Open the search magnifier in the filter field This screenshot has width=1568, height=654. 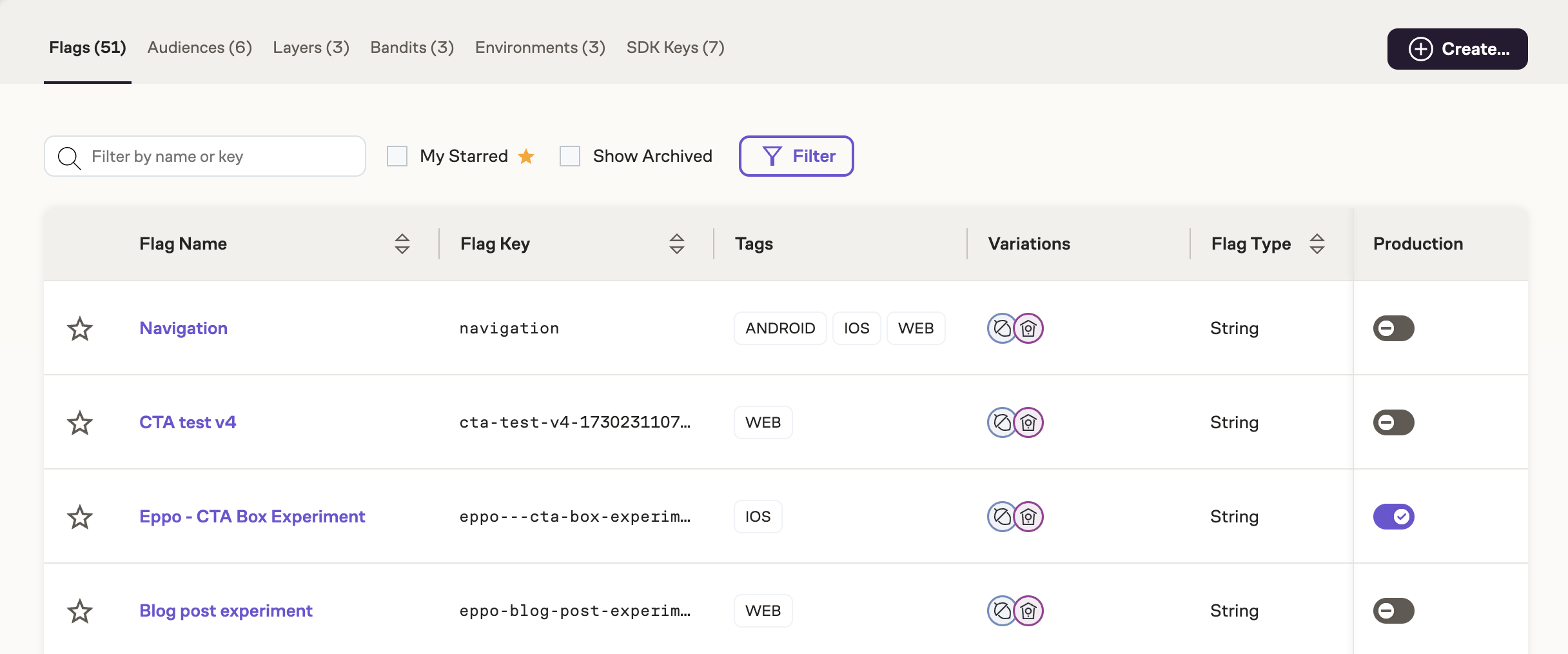tap(69, 156)
